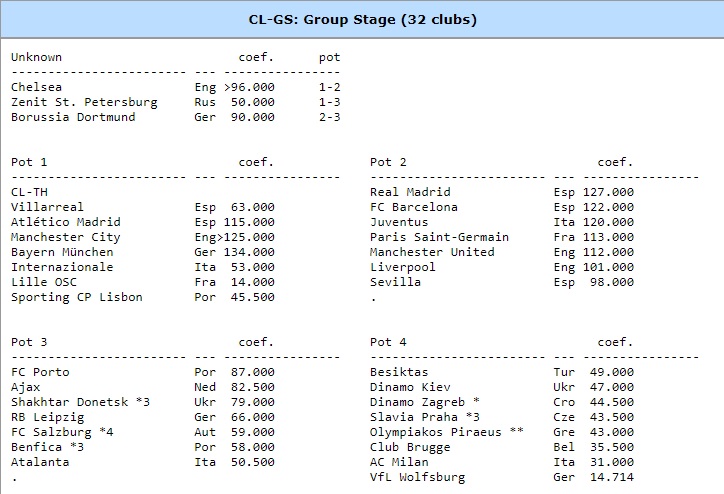724x494 pixels.
Task: Click Paris Saint-Germain entry
Action: point(439,237)
